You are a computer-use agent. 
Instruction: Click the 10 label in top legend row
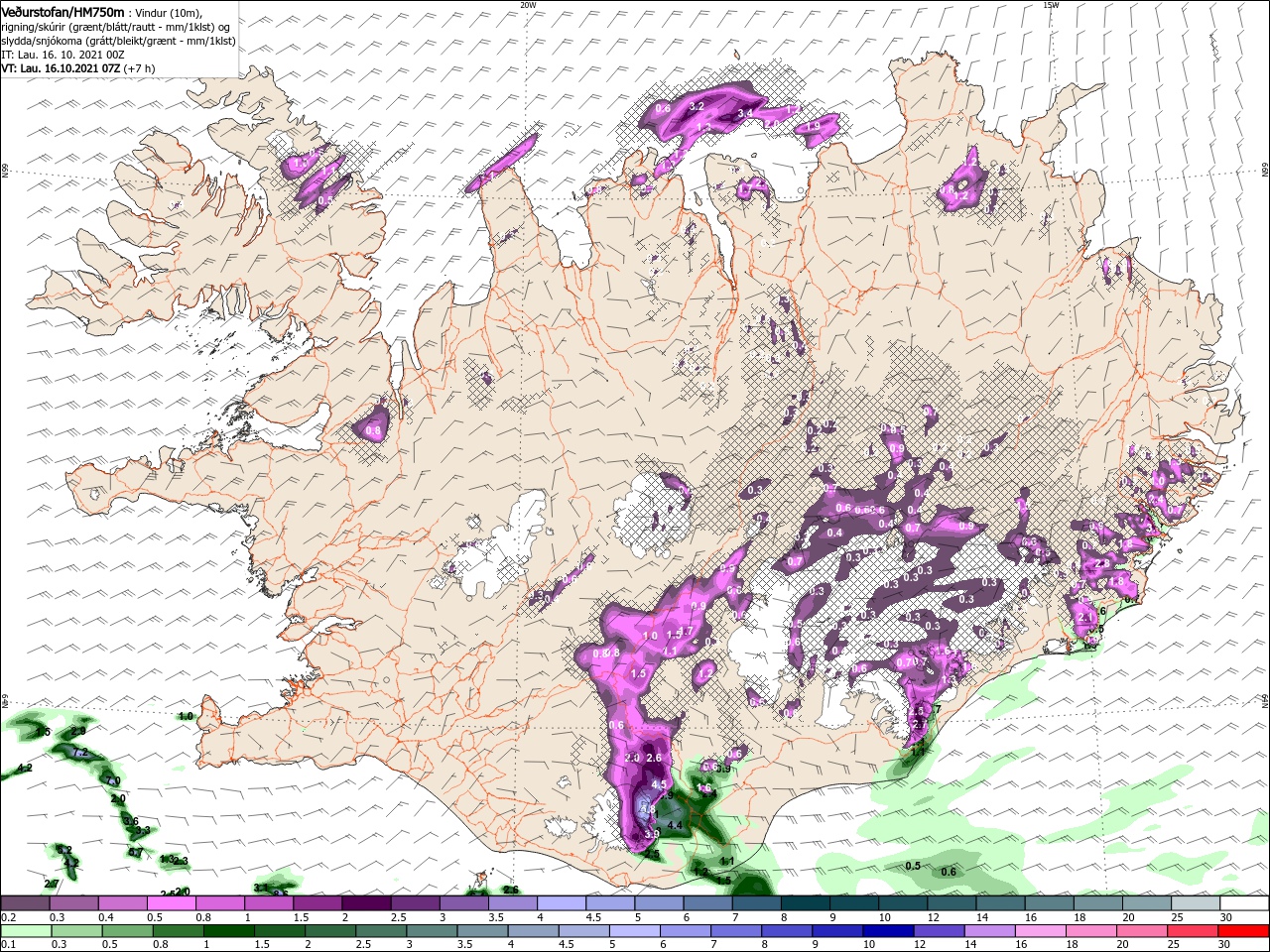[x=884, y=917]
